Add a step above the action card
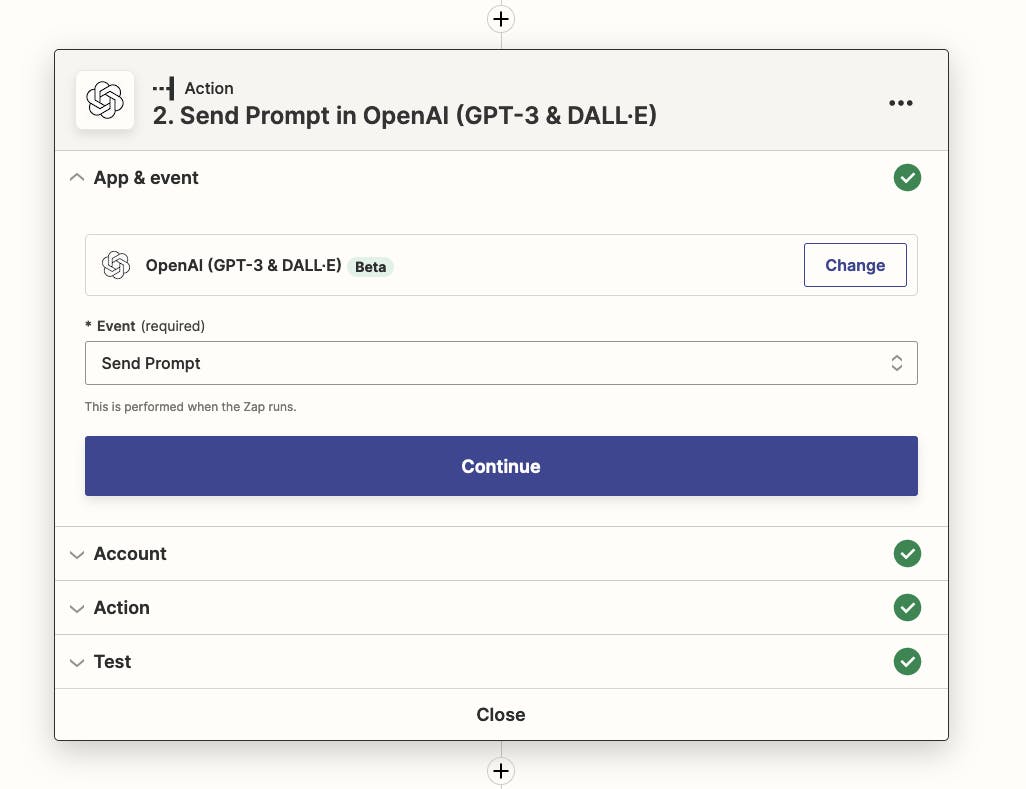 click(501, 19)
